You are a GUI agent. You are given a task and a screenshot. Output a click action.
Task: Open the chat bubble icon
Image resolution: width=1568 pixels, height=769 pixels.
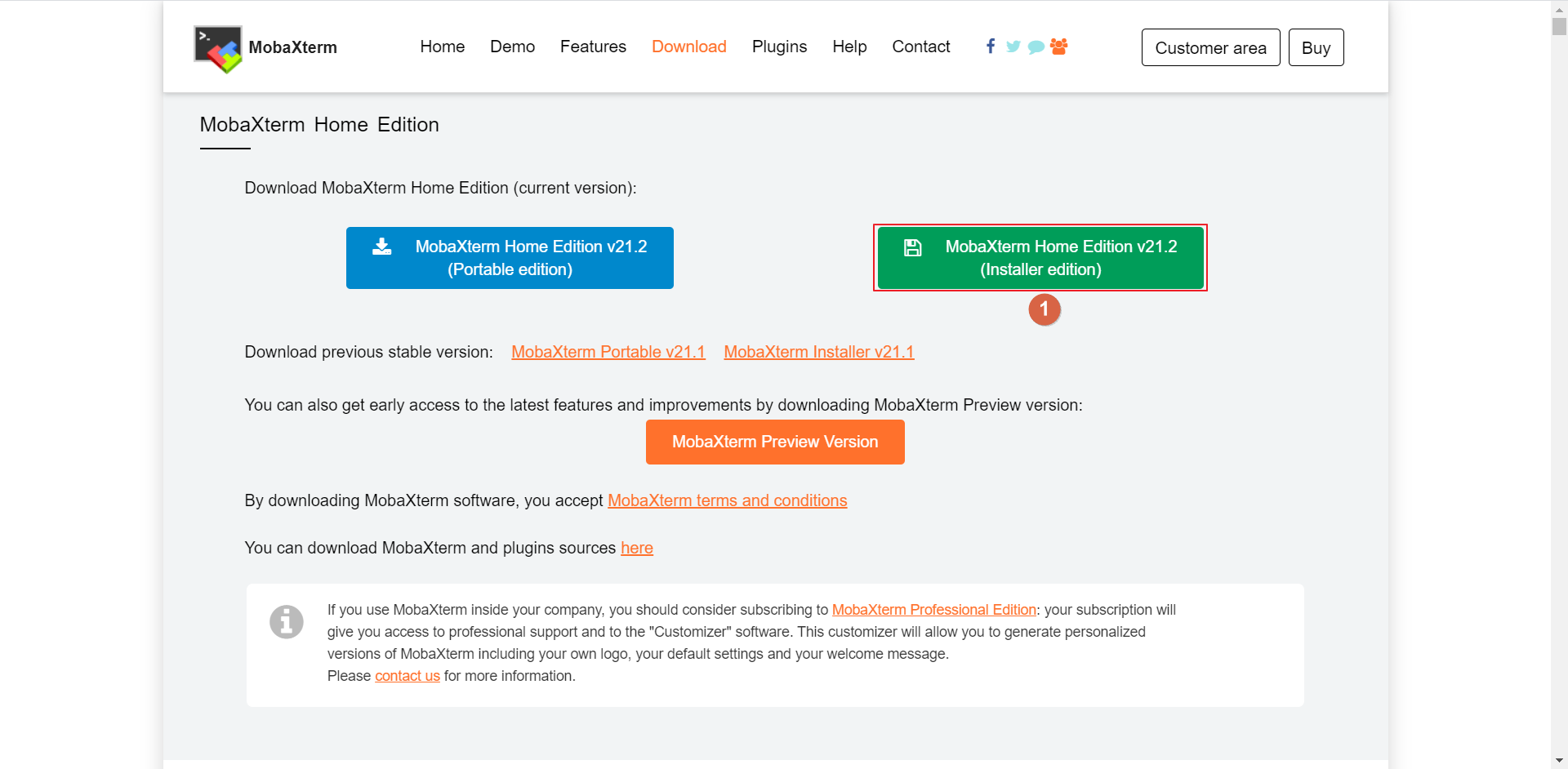[1036, 47]
